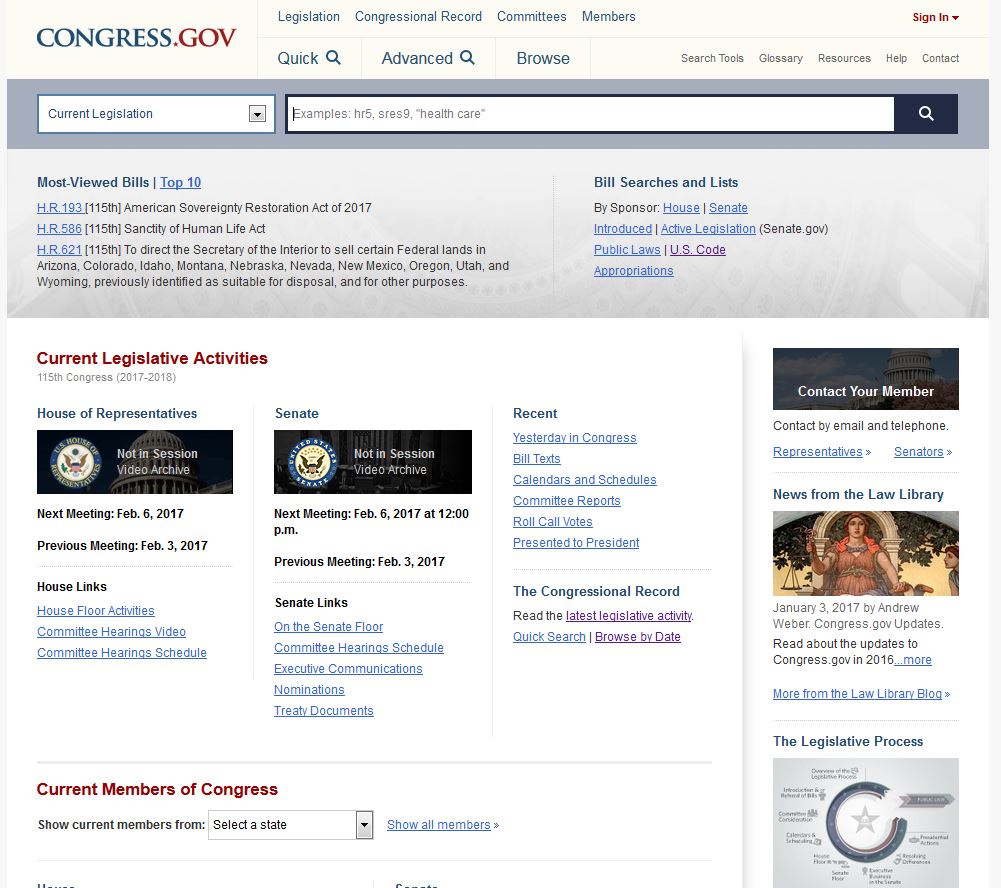The height and width of the screenshot is (888, 1001).
Task: View Roll Call Votes
Action: [552, 521]
